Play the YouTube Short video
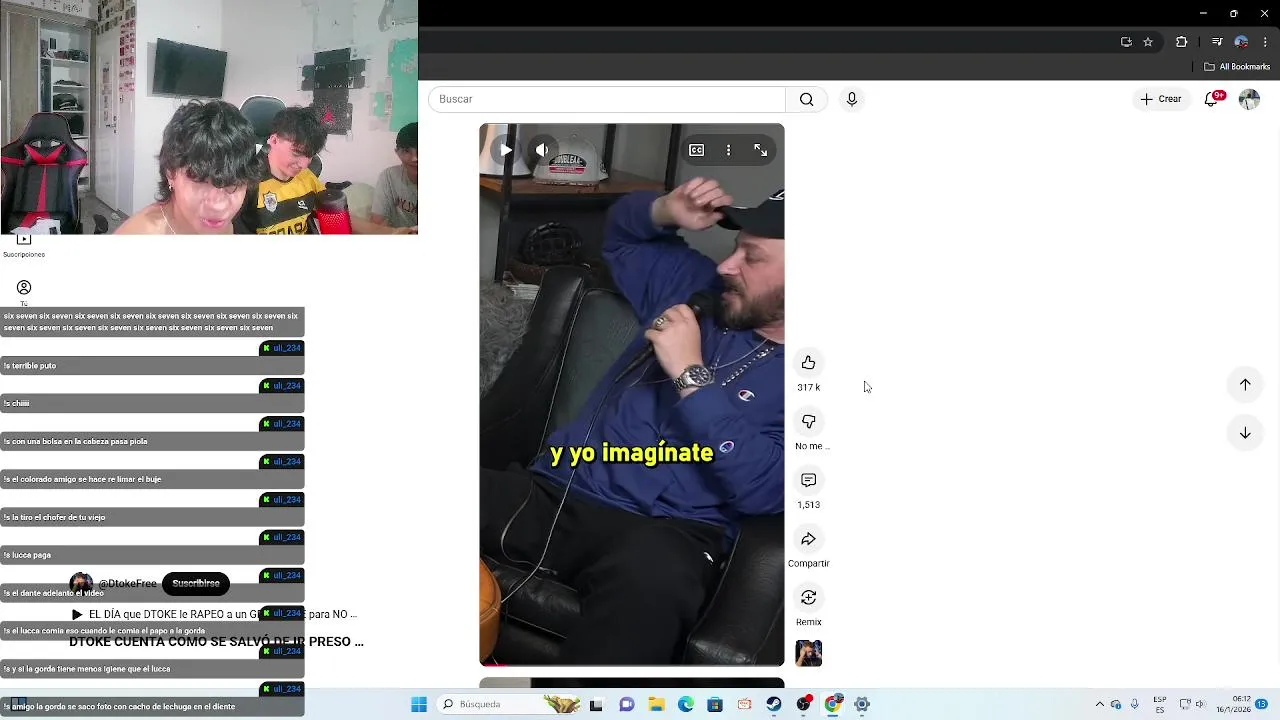 point(506,150)
